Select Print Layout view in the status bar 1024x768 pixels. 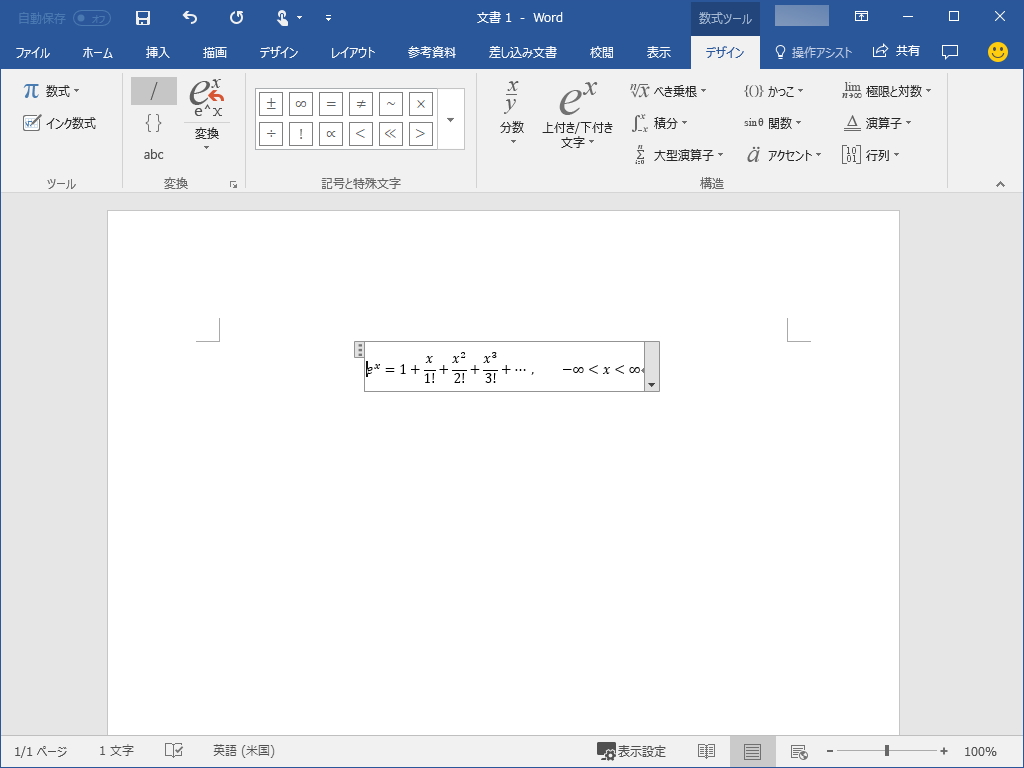753,750
